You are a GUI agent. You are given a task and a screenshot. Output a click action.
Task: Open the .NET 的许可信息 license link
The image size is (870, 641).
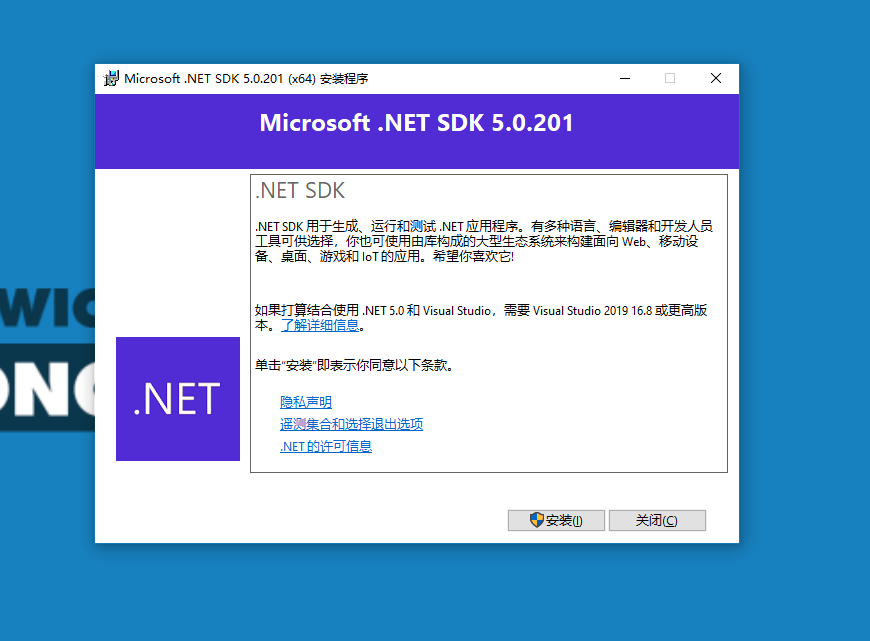(326, 446)
